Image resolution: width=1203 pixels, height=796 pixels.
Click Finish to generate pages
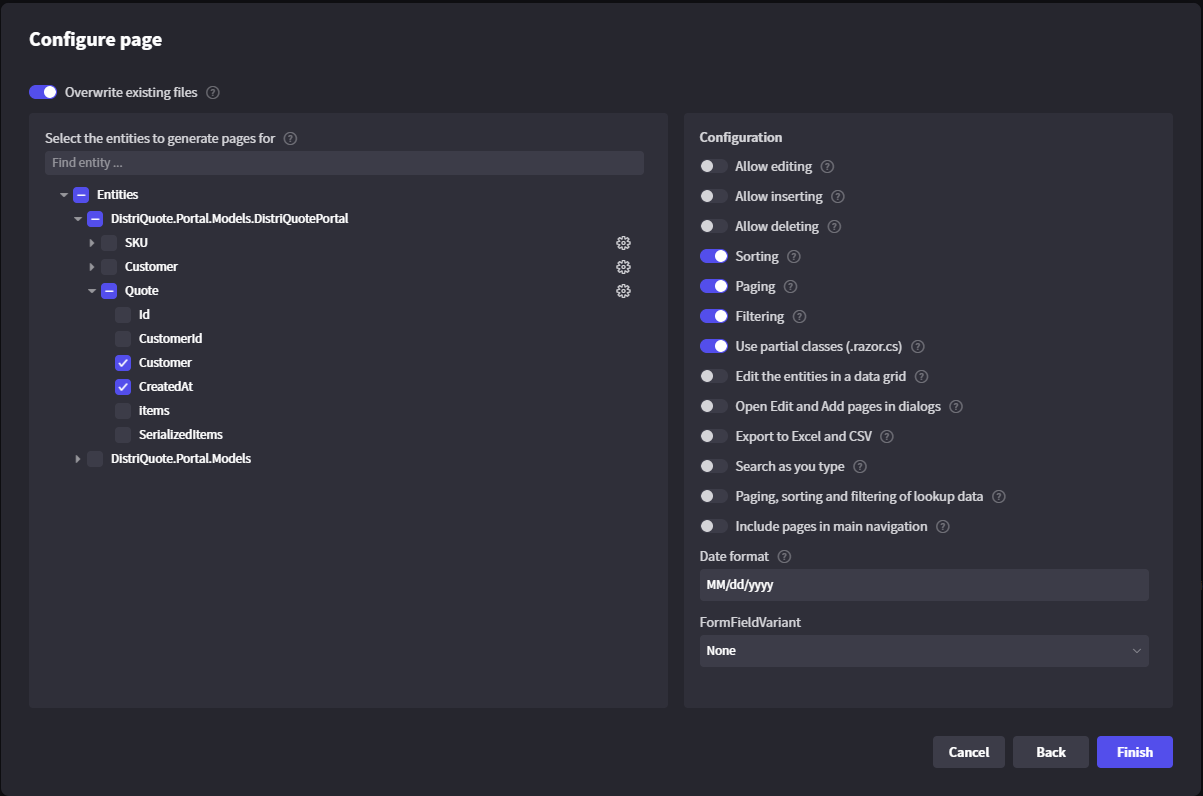tap(1135, 752)
